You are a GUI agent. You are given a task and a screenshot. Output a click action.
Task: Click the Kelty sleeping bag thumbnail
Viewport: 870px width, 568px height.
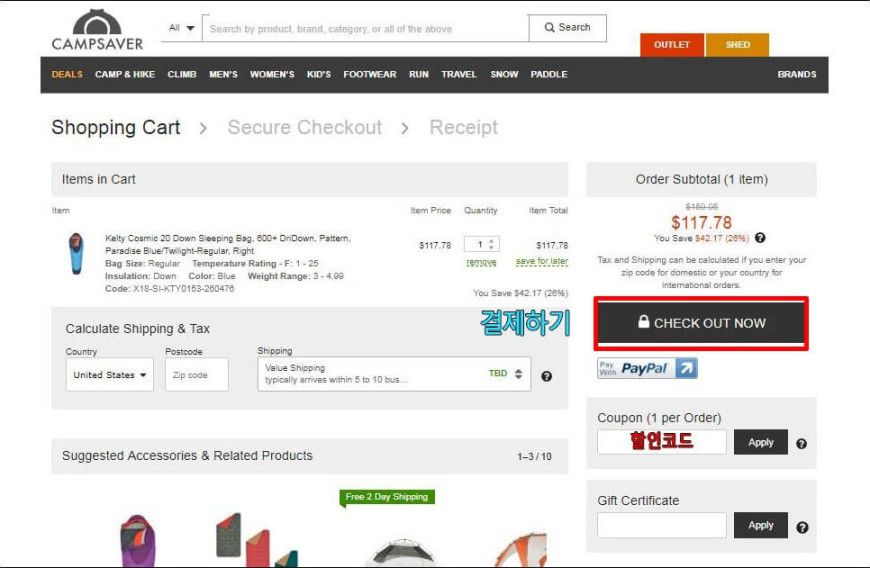[77, 253]
